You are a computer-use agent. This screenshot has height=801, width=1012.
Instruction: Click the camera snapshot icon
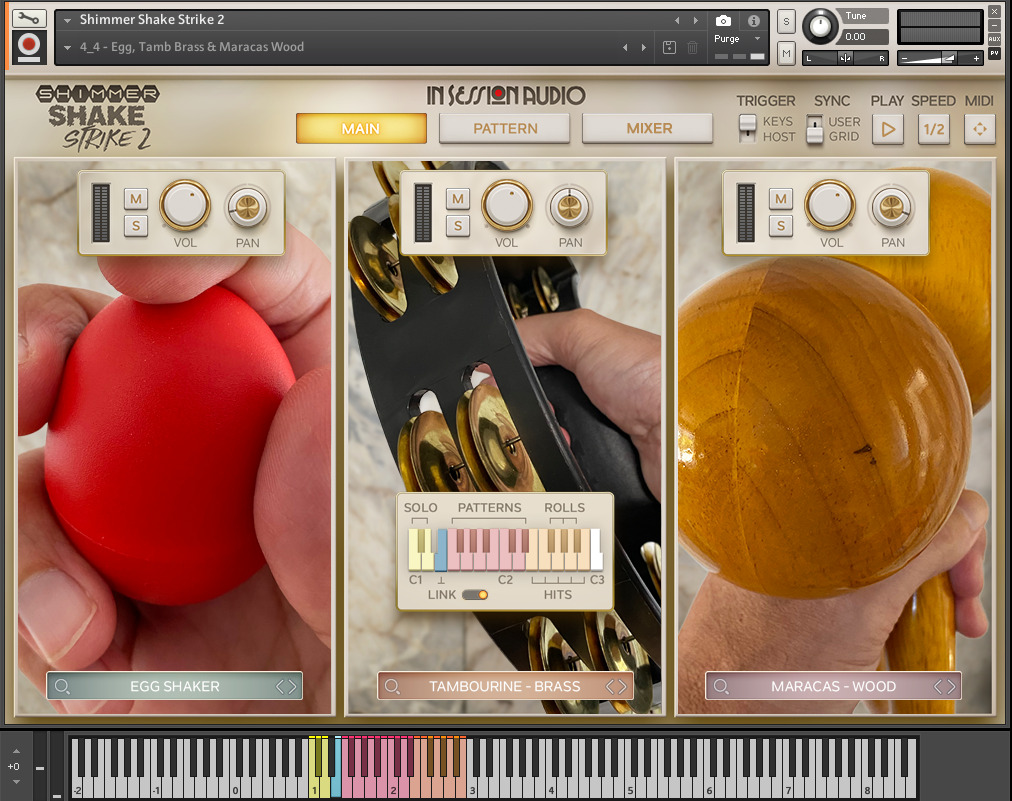click(x=723, y=21)
